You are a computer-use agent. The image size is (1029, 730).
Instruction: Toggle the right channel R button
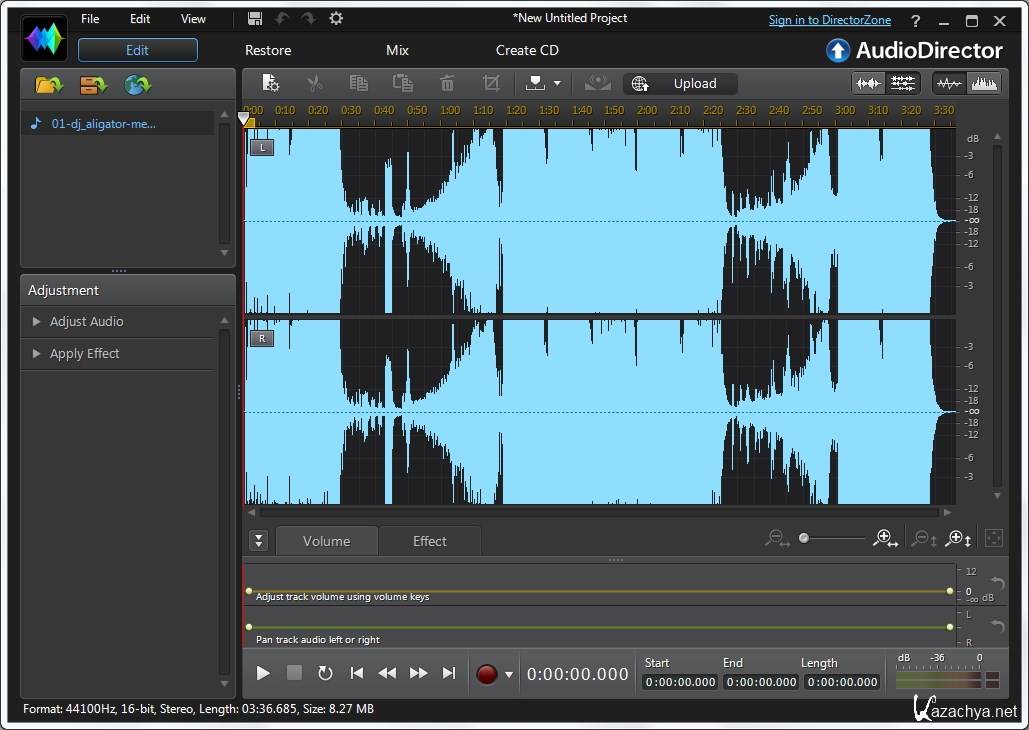click(261, 338)
